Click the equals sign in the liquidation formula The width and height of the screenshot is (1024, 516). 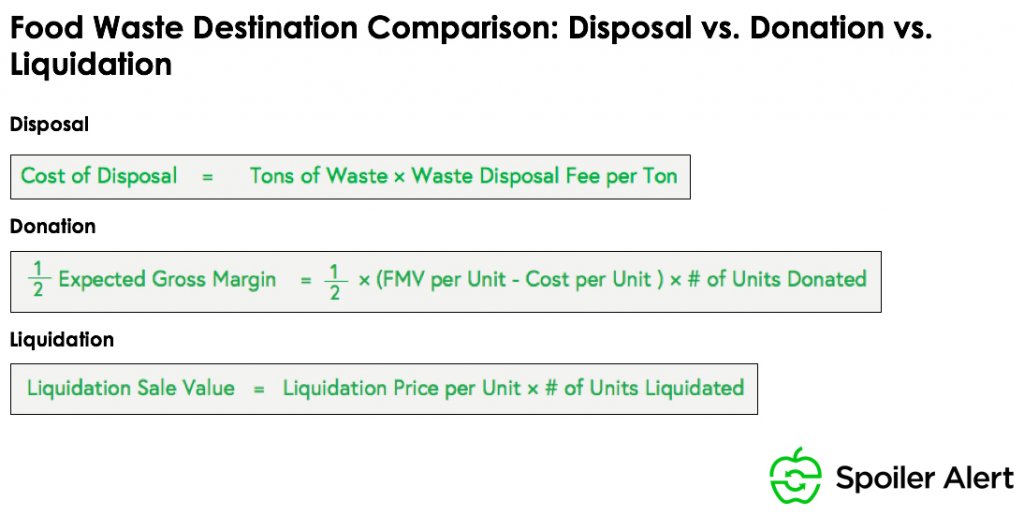pos(259,389)
